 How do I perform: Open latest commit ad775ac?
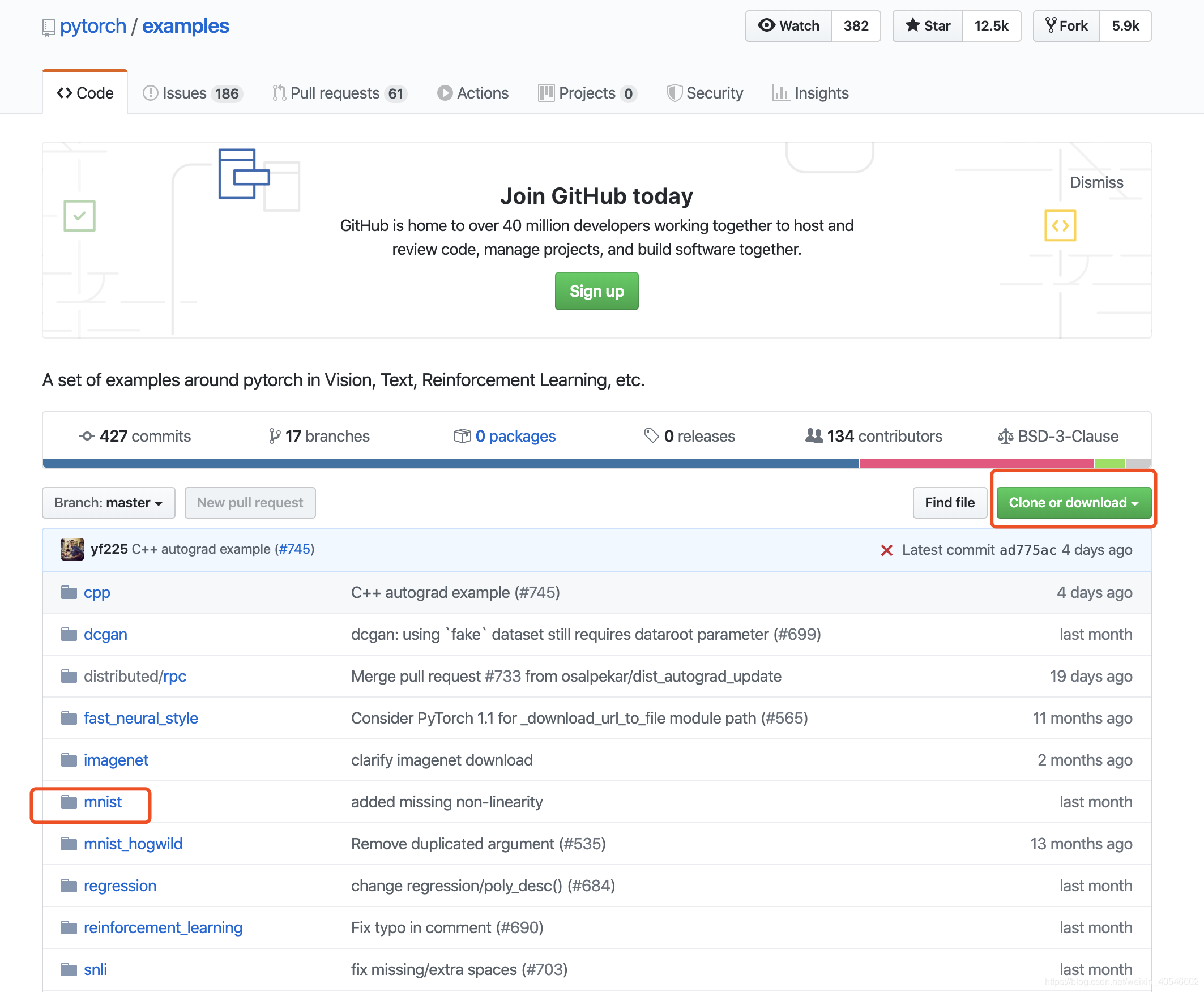pos(1027,550)
